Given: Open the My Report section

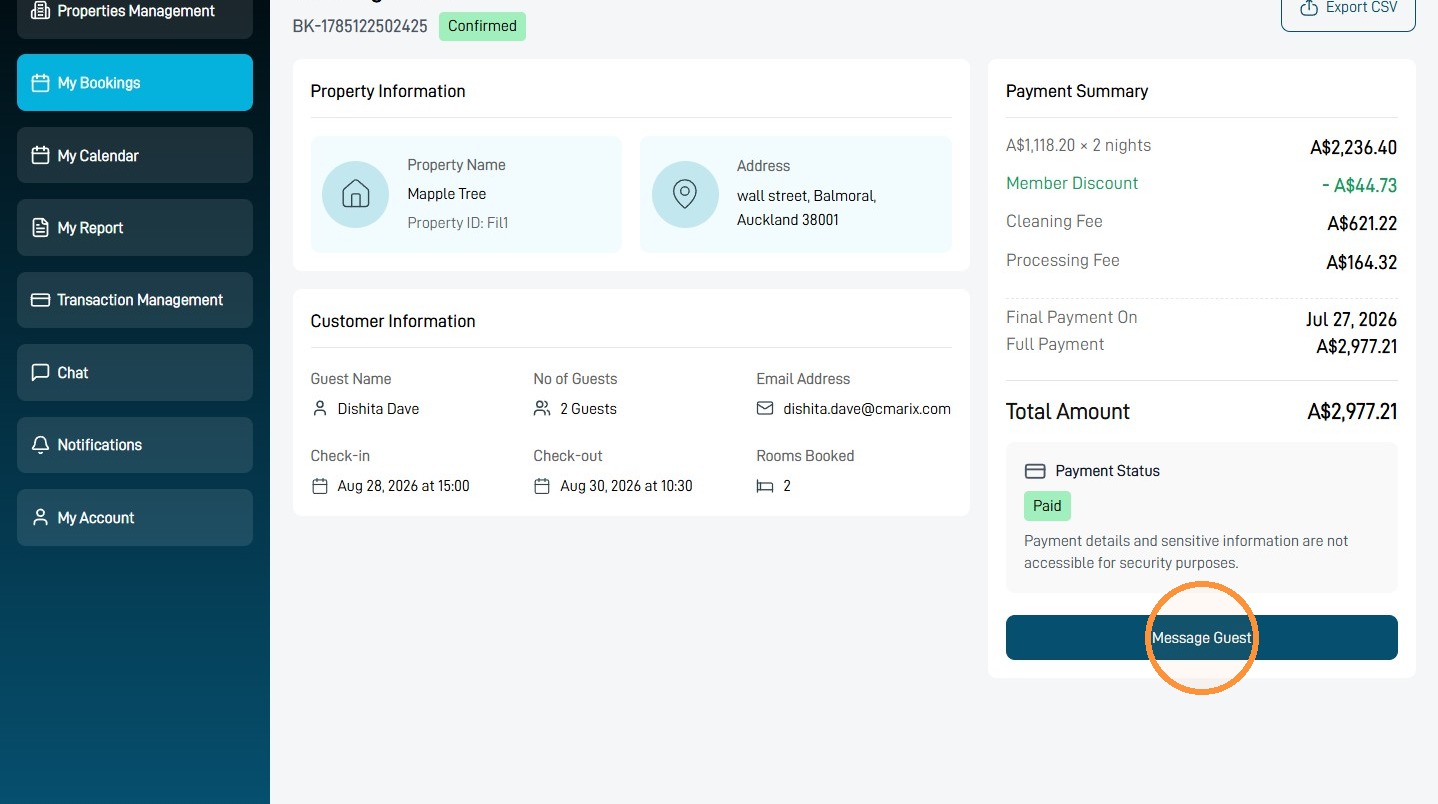Looking at the screenshot, I should click(135, 227).
